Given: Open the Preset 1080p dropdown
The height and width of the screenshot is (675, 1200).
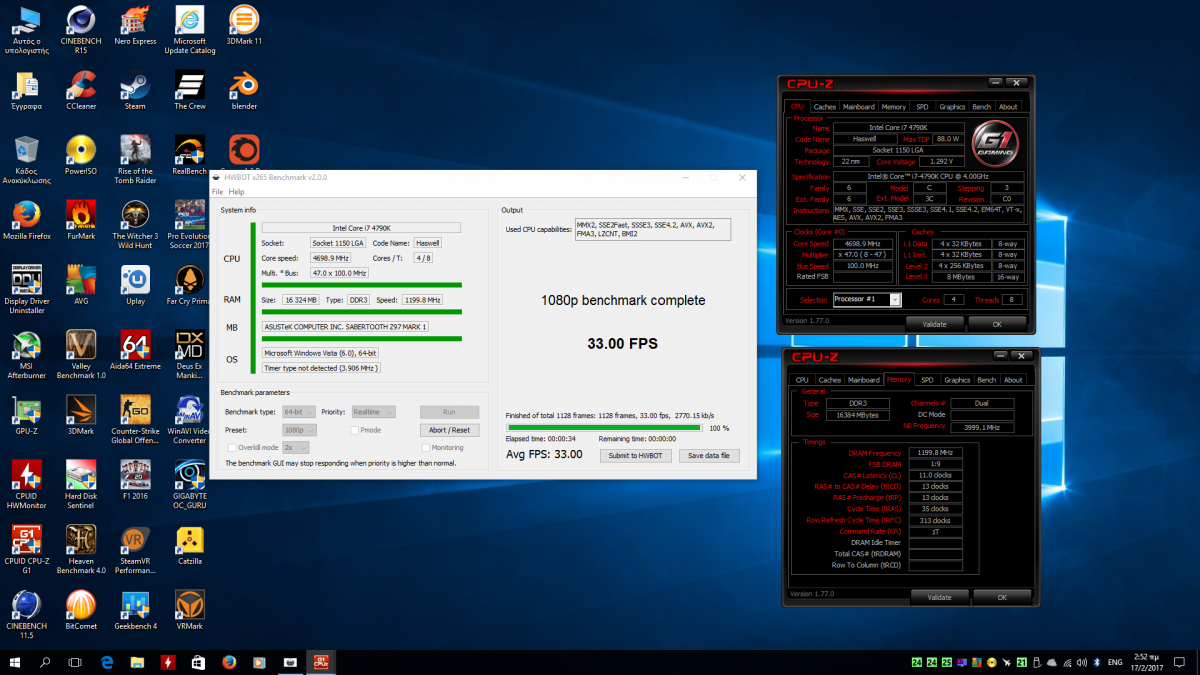Looking at the screenshot, I should (x=299, y=430).
